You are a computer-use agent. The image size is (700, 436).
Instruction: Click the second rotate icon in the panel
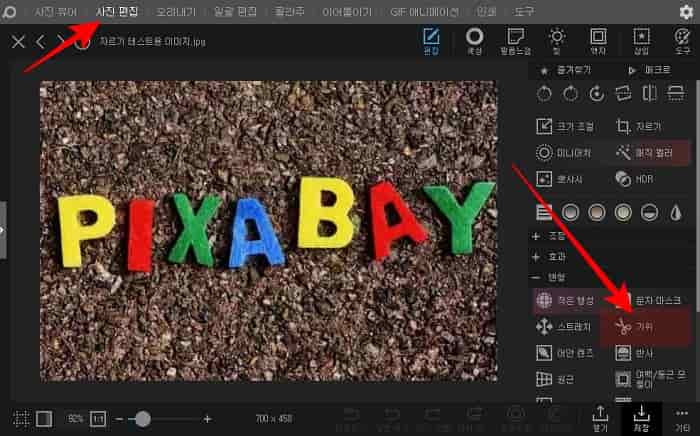[571, 94]
